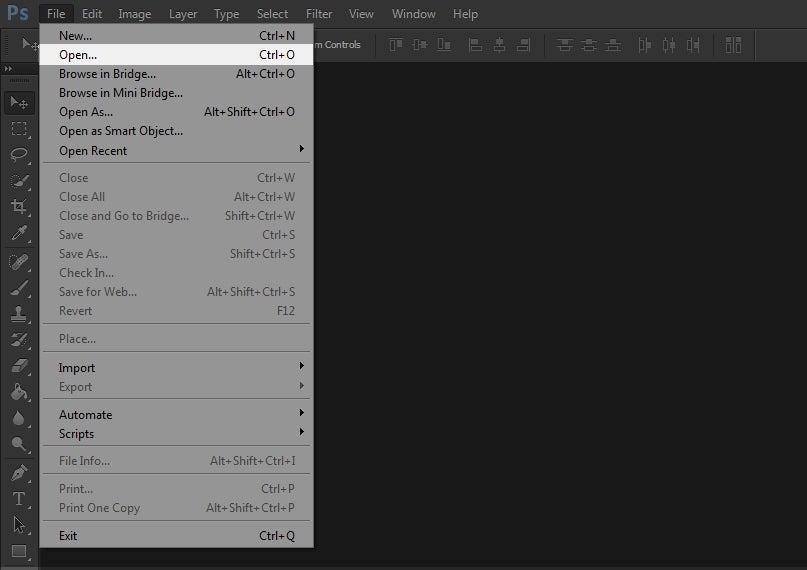The image size is (807, 570).
Task: Expand the Automate submenu
Action: coord(176,415)
